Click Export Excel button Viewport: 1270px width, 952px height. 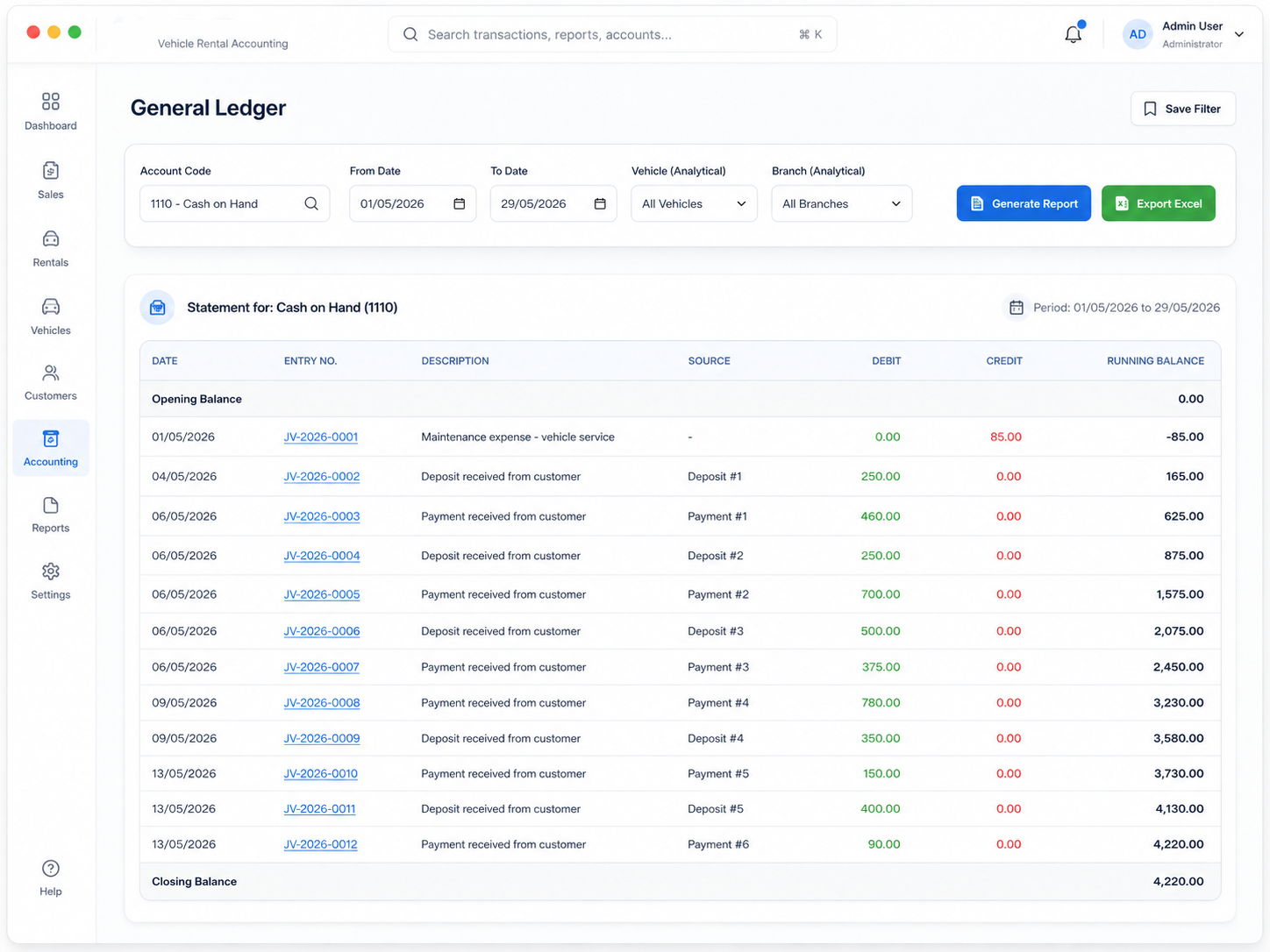pos(1159,203)
